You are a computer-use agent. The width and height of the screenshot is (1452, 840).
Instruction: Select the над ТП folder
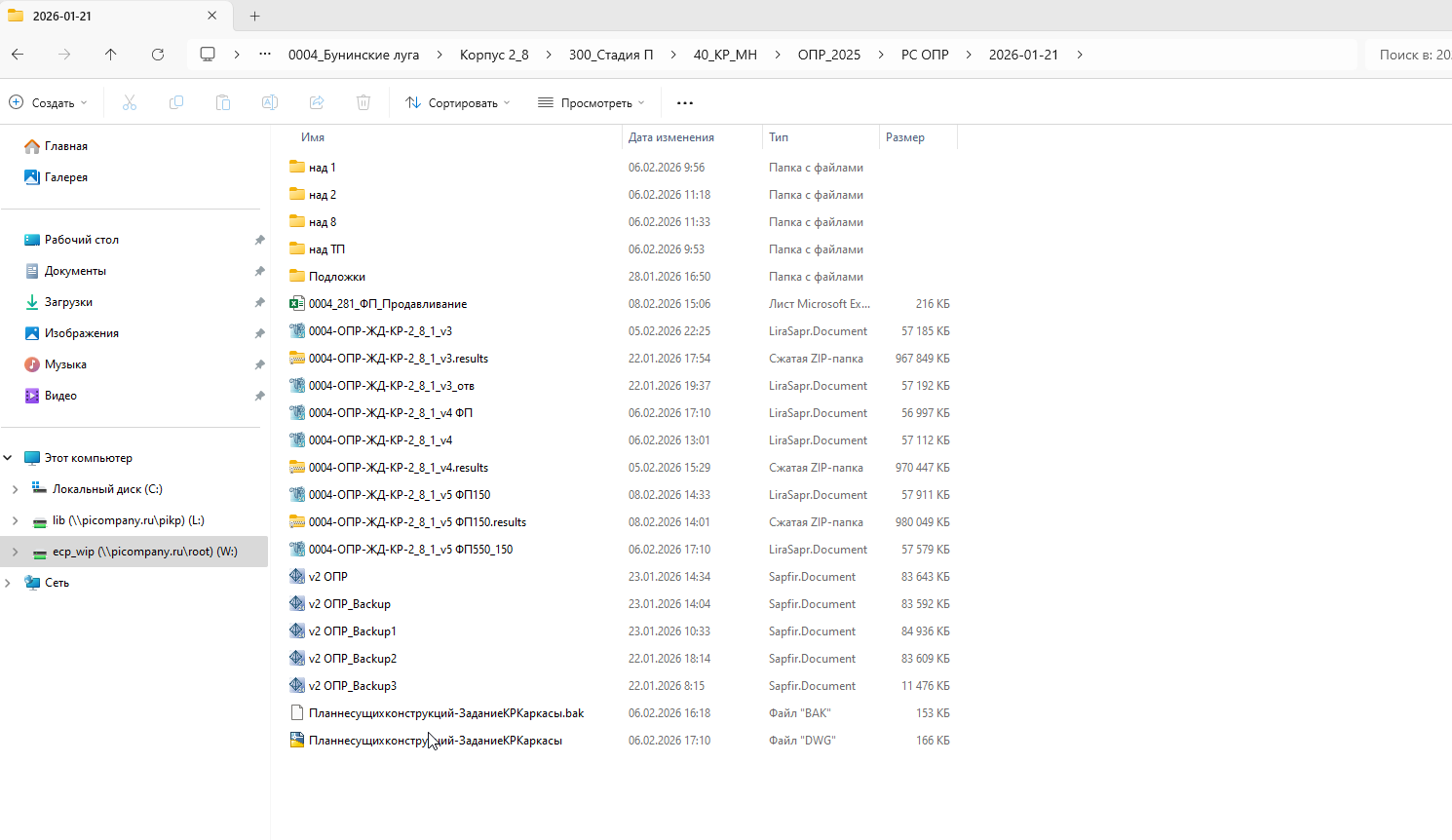tap(326, 249)
